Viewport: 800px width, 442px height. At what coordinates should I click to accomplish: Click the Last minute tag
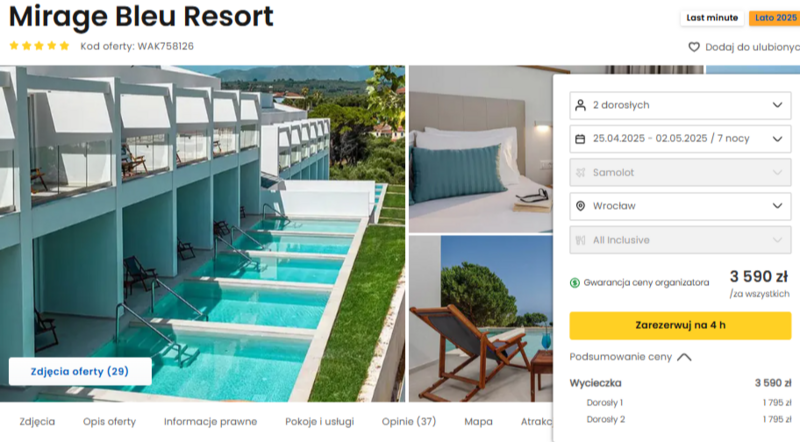point(712,18)
